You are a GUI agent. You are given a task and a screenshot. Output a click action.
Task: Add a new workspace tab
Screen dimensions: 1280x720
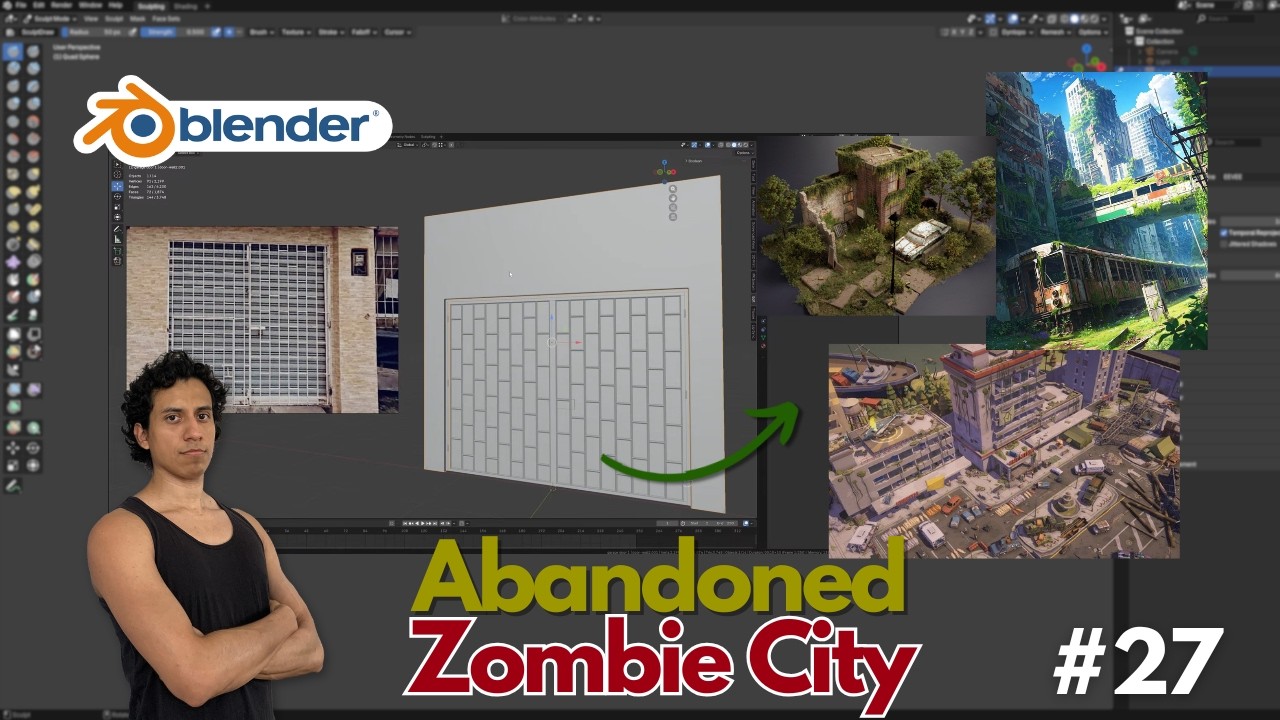point(207,6)
